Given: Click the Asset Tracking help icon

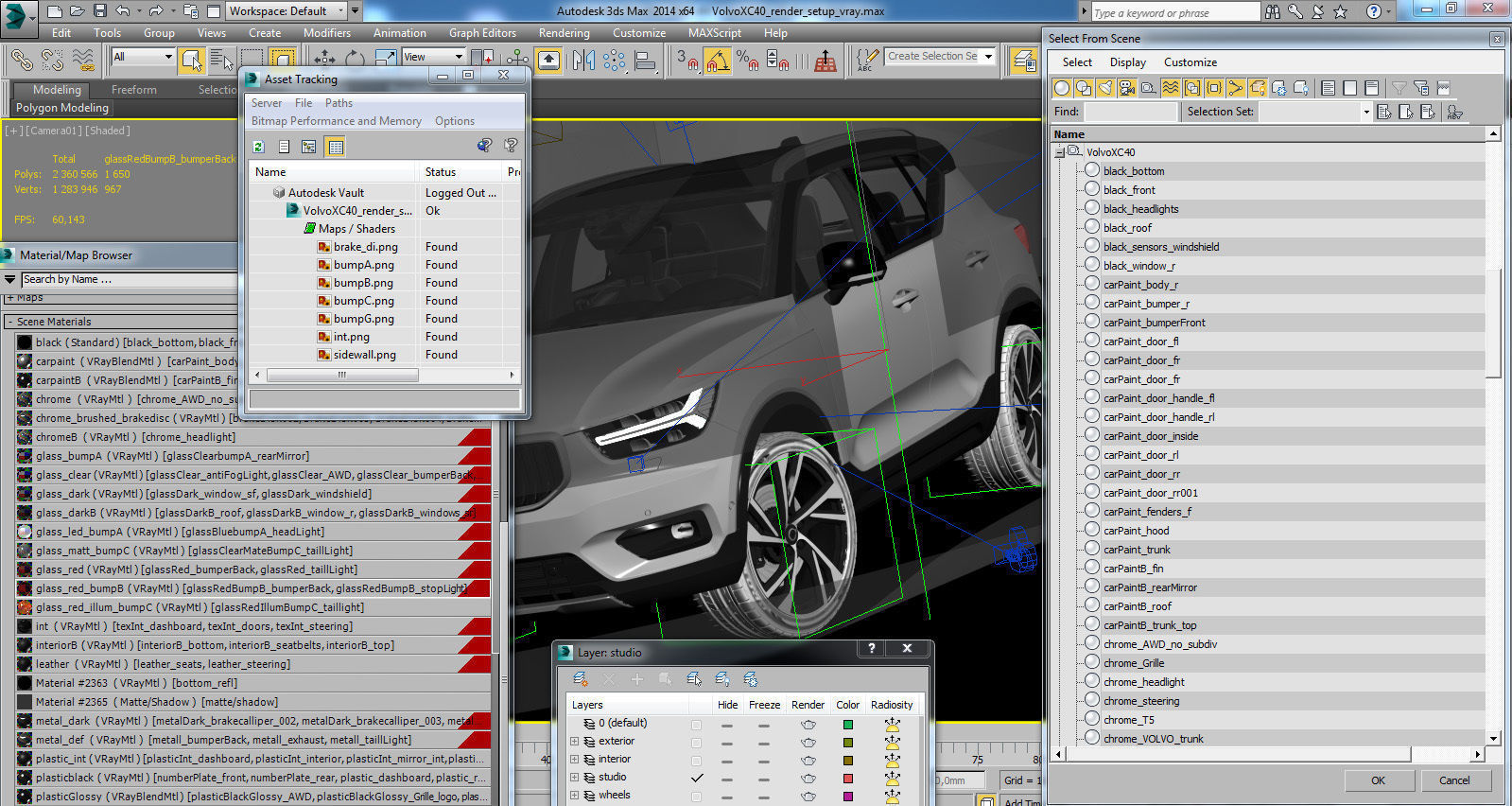Looking at the screenshot, I should point(511,146).
